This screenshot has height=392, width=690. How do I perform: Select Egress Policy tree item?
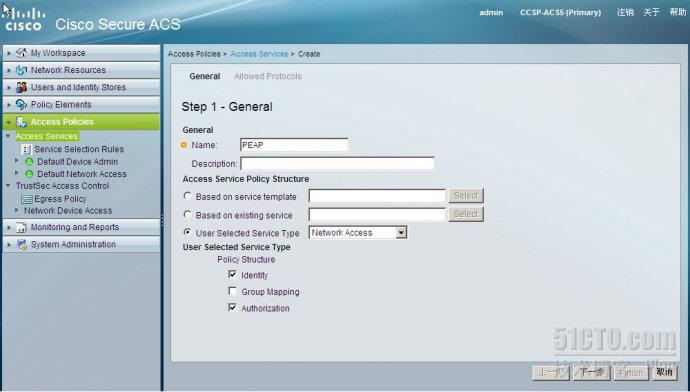tap(60, 199)
